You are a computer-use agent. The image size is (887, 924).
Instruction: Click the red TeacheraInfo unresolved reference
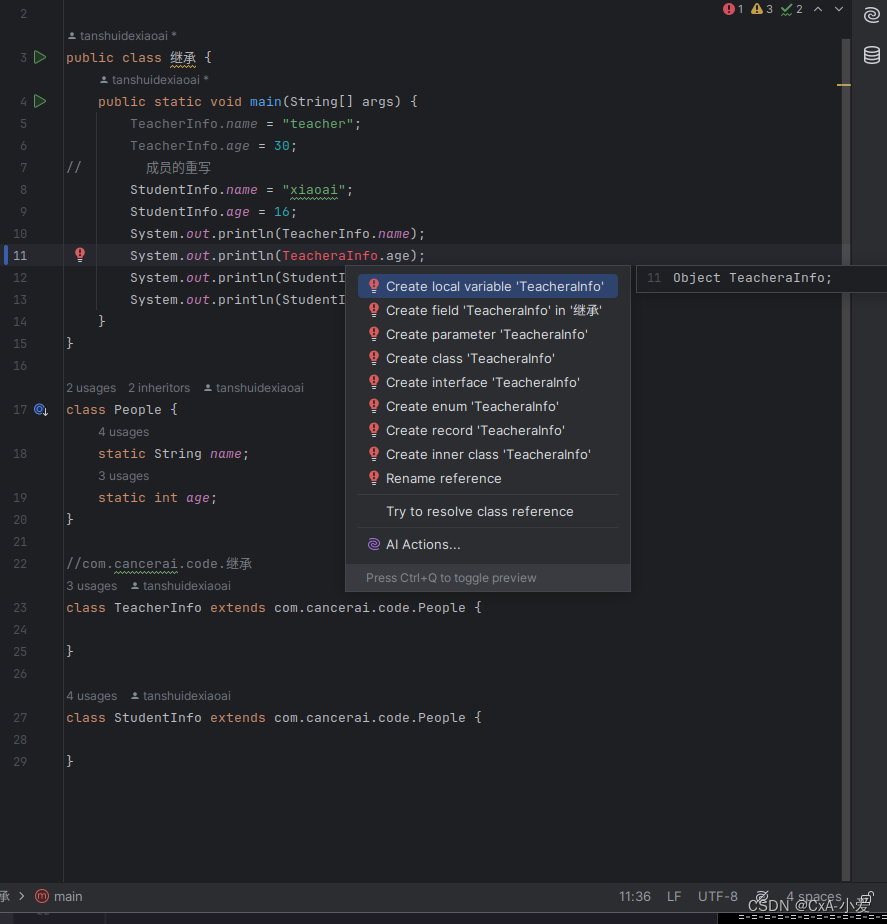(x=330, y=256)
